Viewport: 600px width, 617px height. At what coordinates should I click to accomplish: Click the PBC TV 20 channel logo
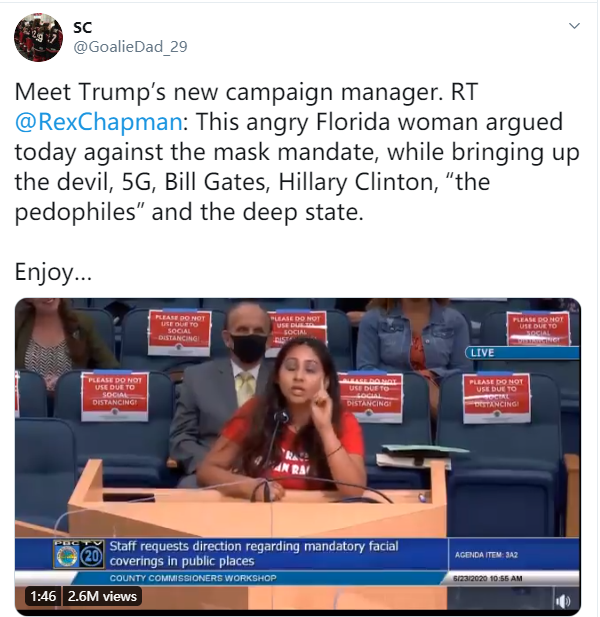(79, 554)
